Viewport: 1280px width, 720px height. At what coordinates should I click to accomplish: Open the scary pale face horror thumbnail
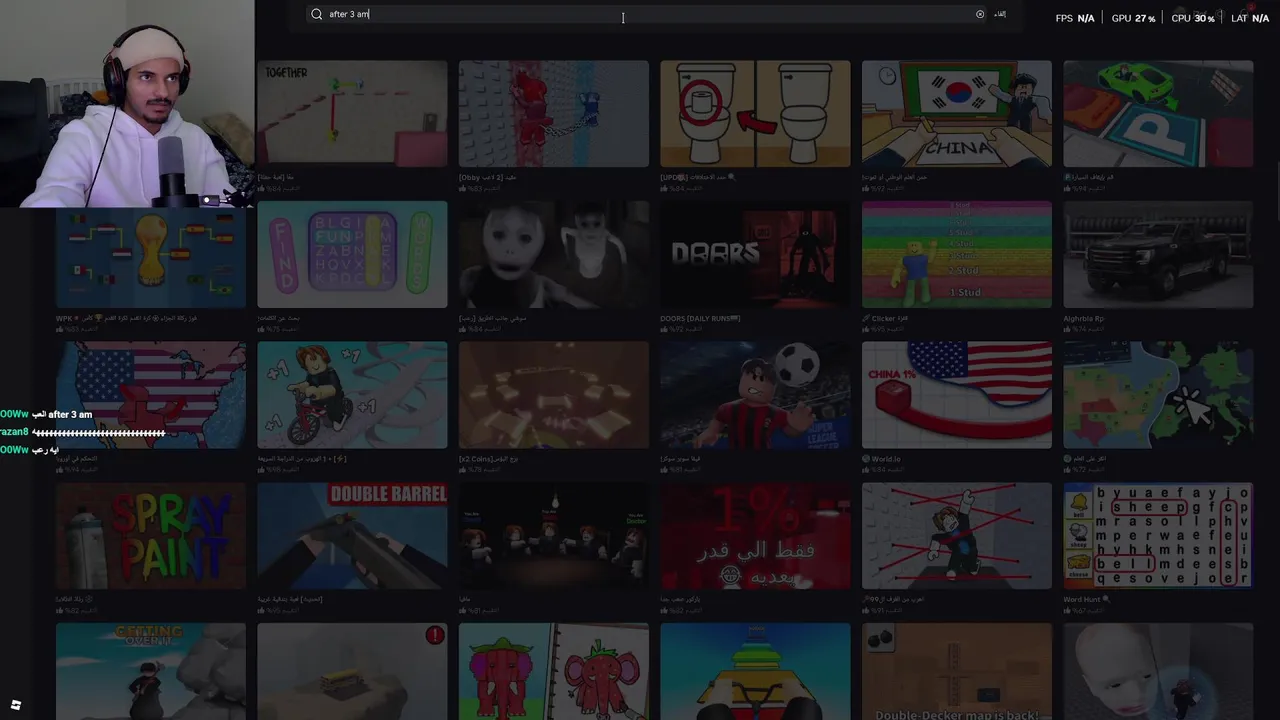point(553,254)
